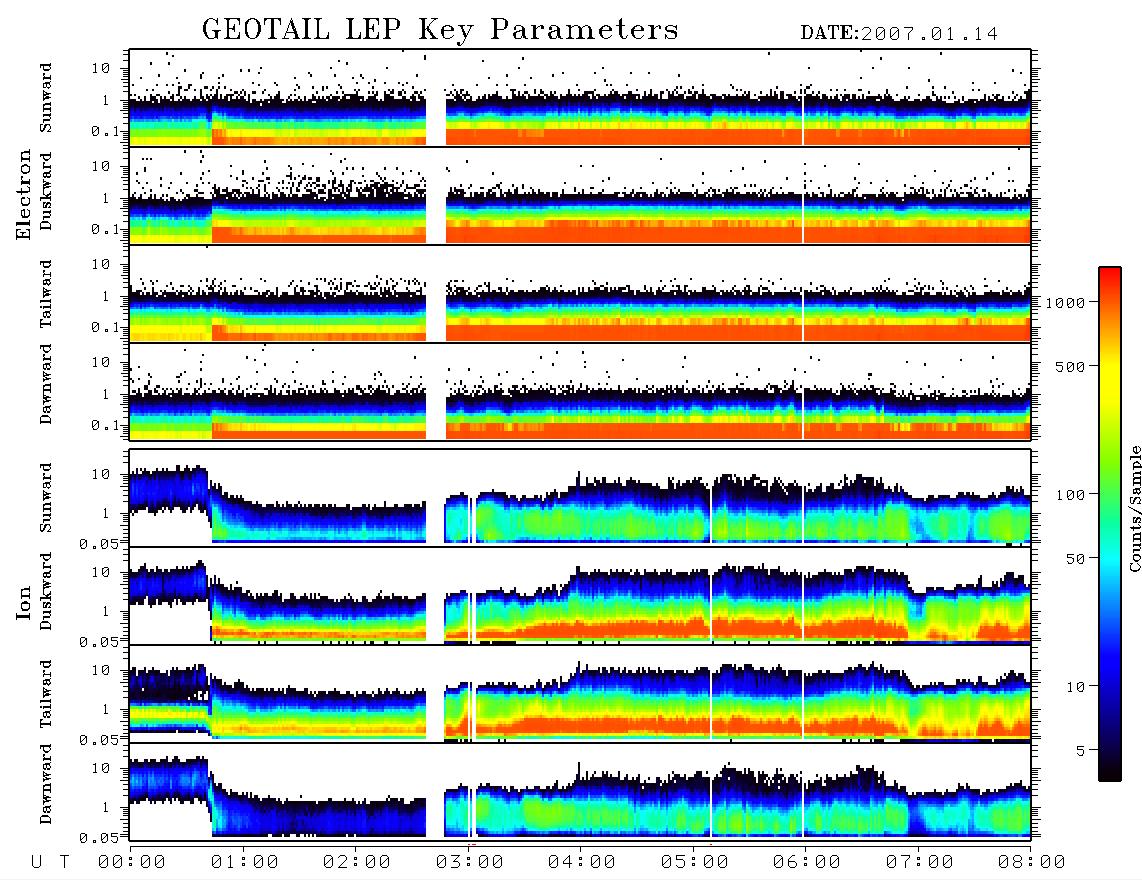This screenshot has height=880, width=1142.
Task: Click the 50 tick on the color scale
Action: pos(1075,559)
